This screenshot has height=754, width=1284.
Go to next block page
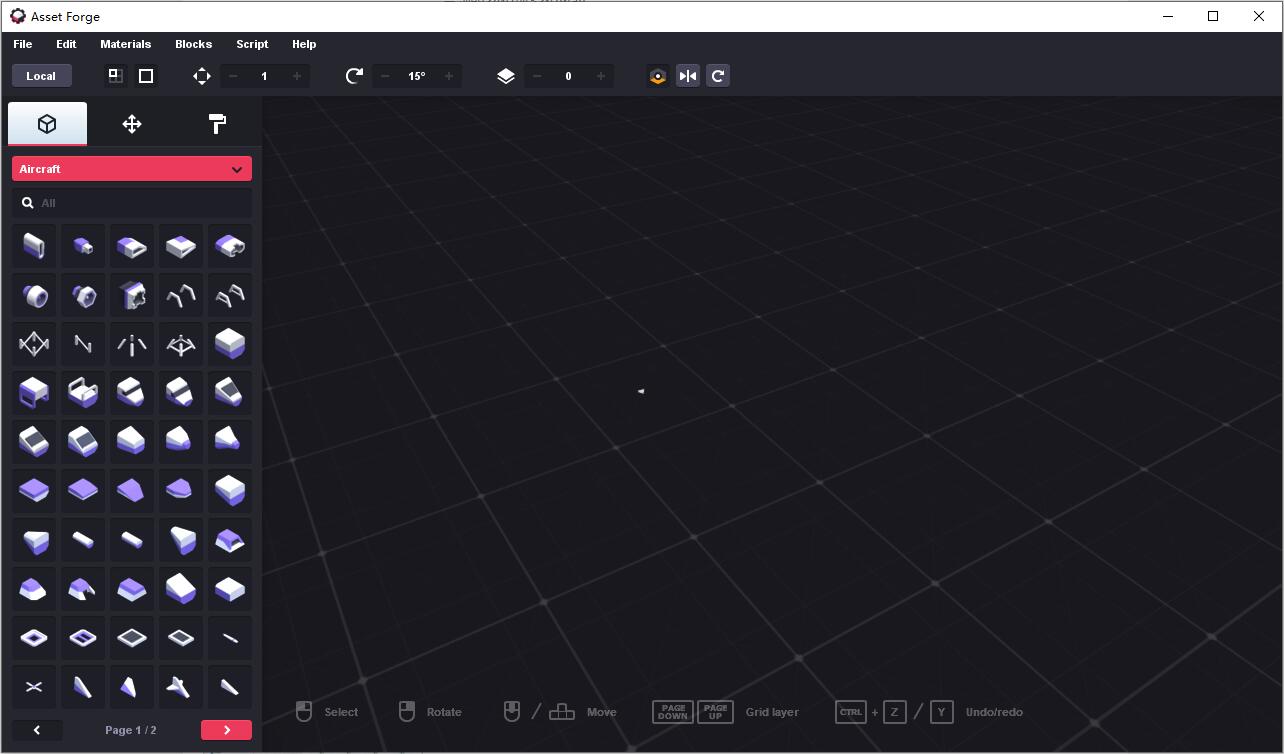click(x=226, y=730)
